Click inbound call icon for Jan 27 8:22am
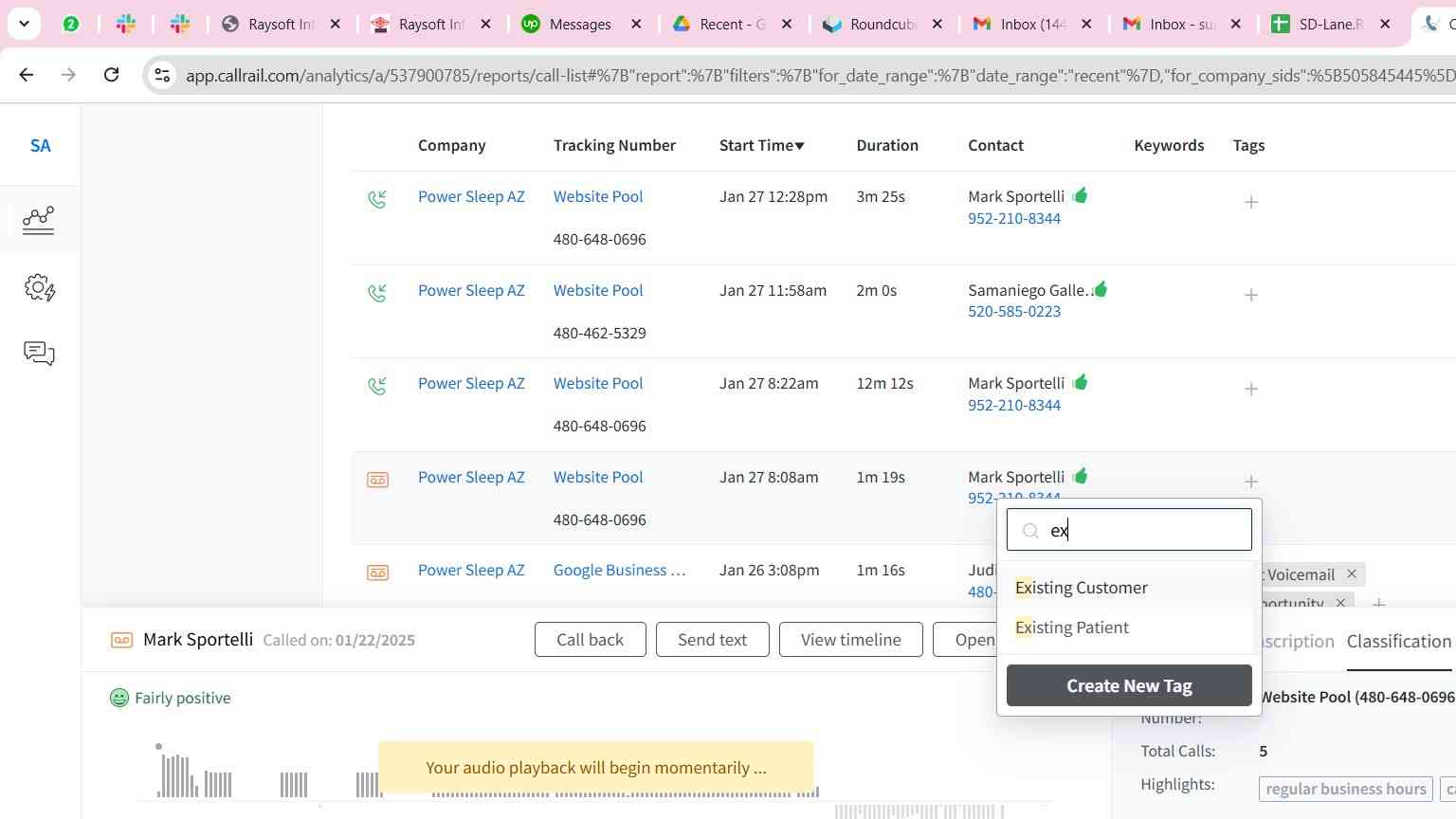This screenshot has width=1456, height=819. [x=377, y=386]
